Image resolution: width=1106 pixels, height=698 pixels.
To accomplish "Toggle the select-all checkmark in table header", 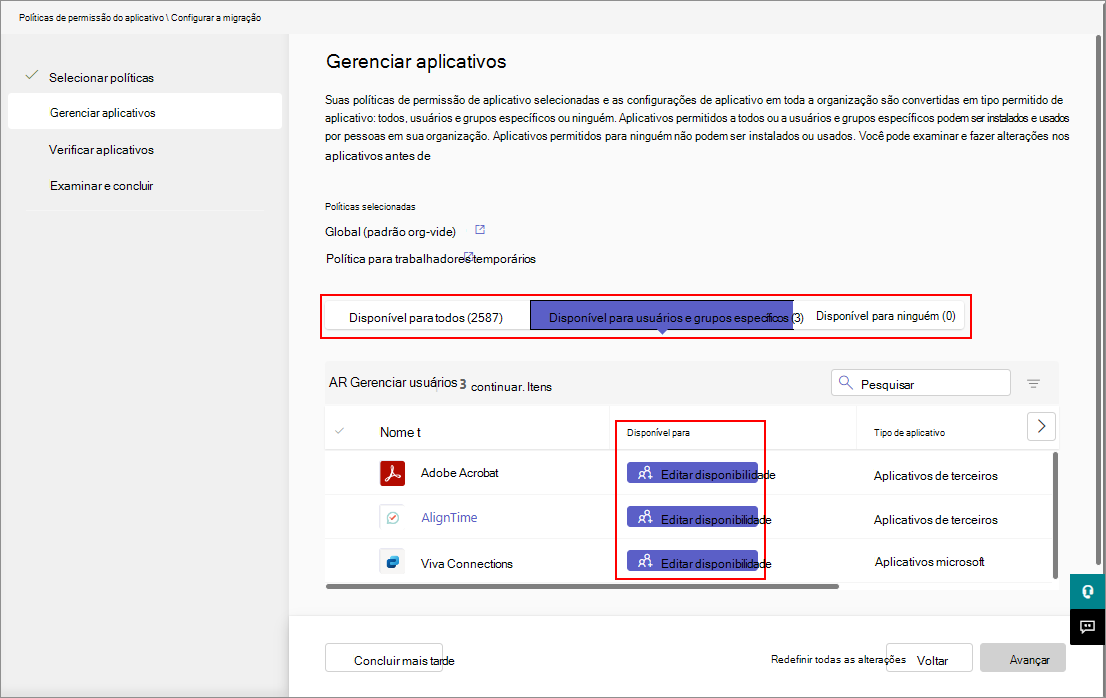I will [x=340, y=431].
